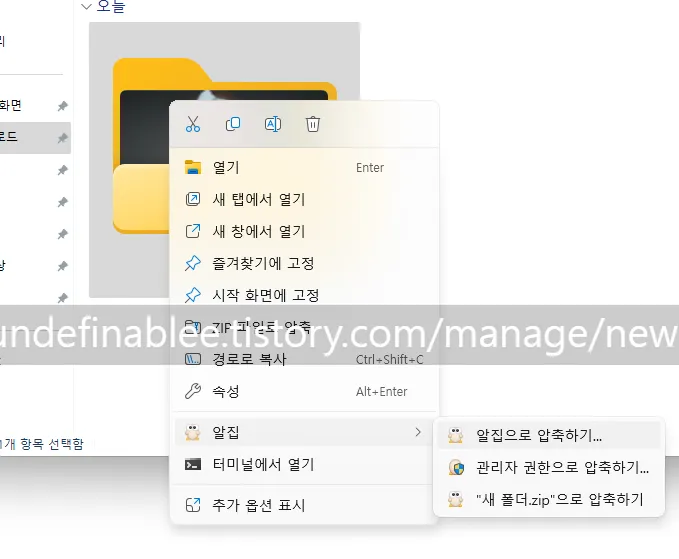The width and height of the screenshot is (679, 559).
Task: Choose 시작 화면에 고정
Action: 304,295
